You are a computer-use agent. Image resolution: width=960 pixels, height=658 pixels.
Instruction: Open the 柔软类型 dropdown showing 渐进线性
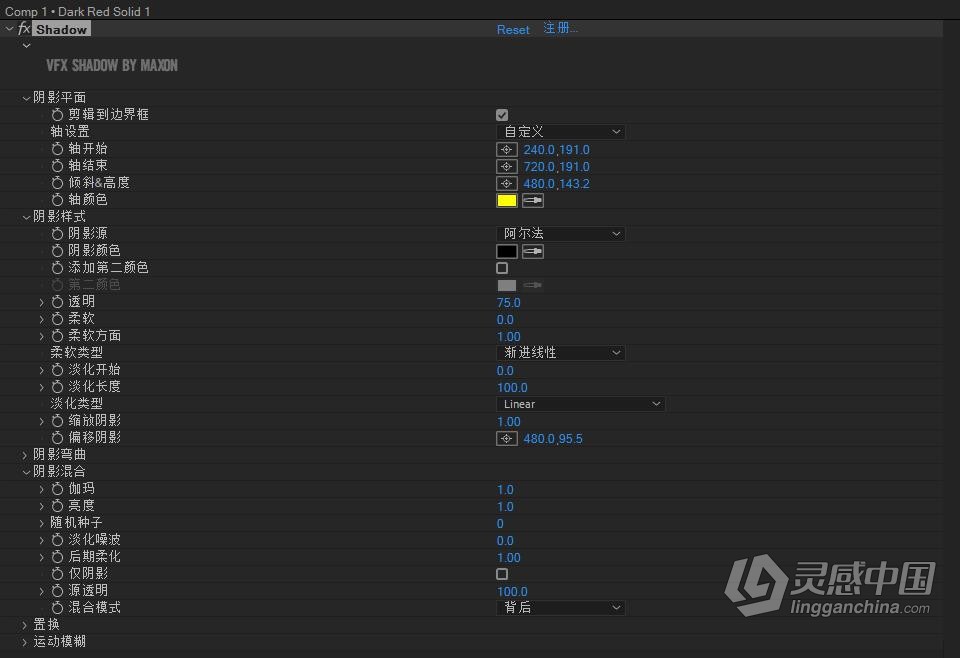click(x=561, y=353)
